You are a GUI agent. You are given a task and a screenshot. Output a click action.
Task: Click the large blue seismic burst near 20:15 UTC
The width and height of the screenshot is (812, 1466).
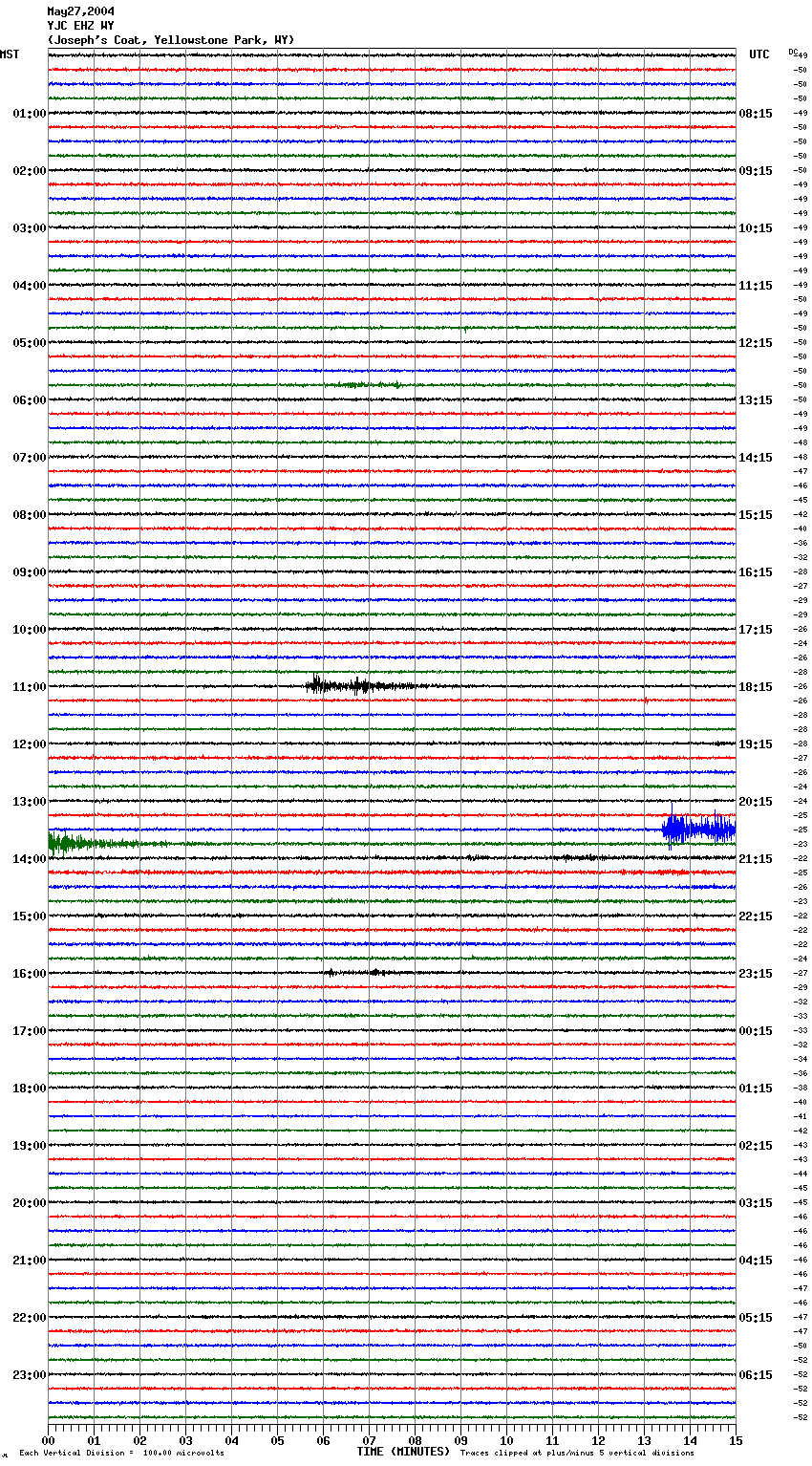pyautogui.click(x=698, y=830)
